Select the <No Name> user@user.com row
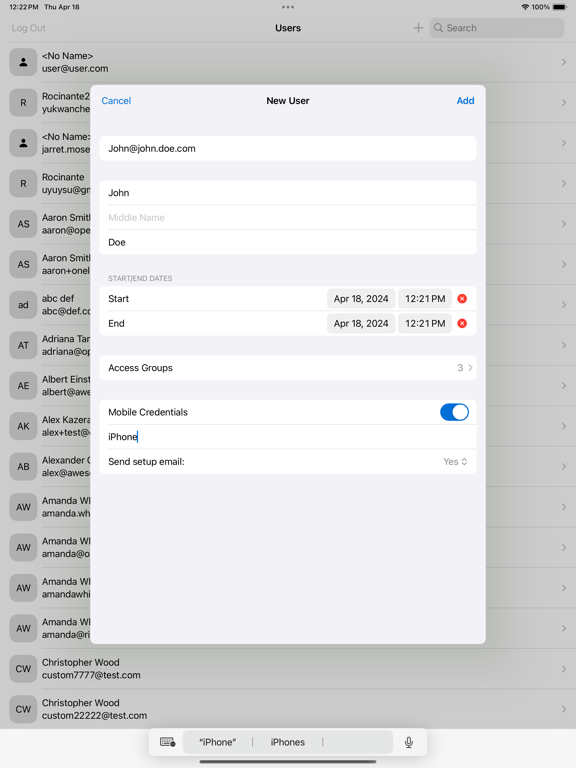 (x=288, y=62)
